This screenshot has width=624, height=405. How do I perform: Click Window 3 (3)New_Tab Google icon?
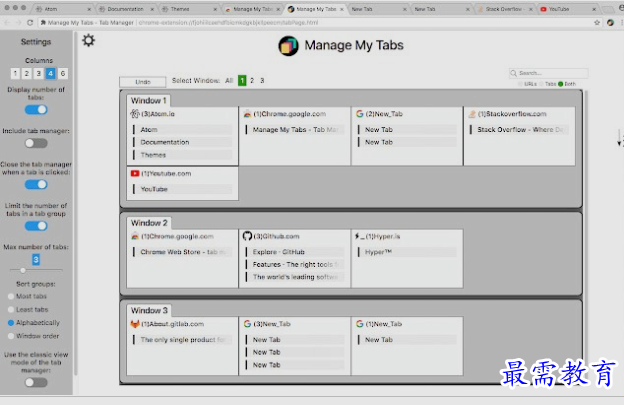pos(247,324)
